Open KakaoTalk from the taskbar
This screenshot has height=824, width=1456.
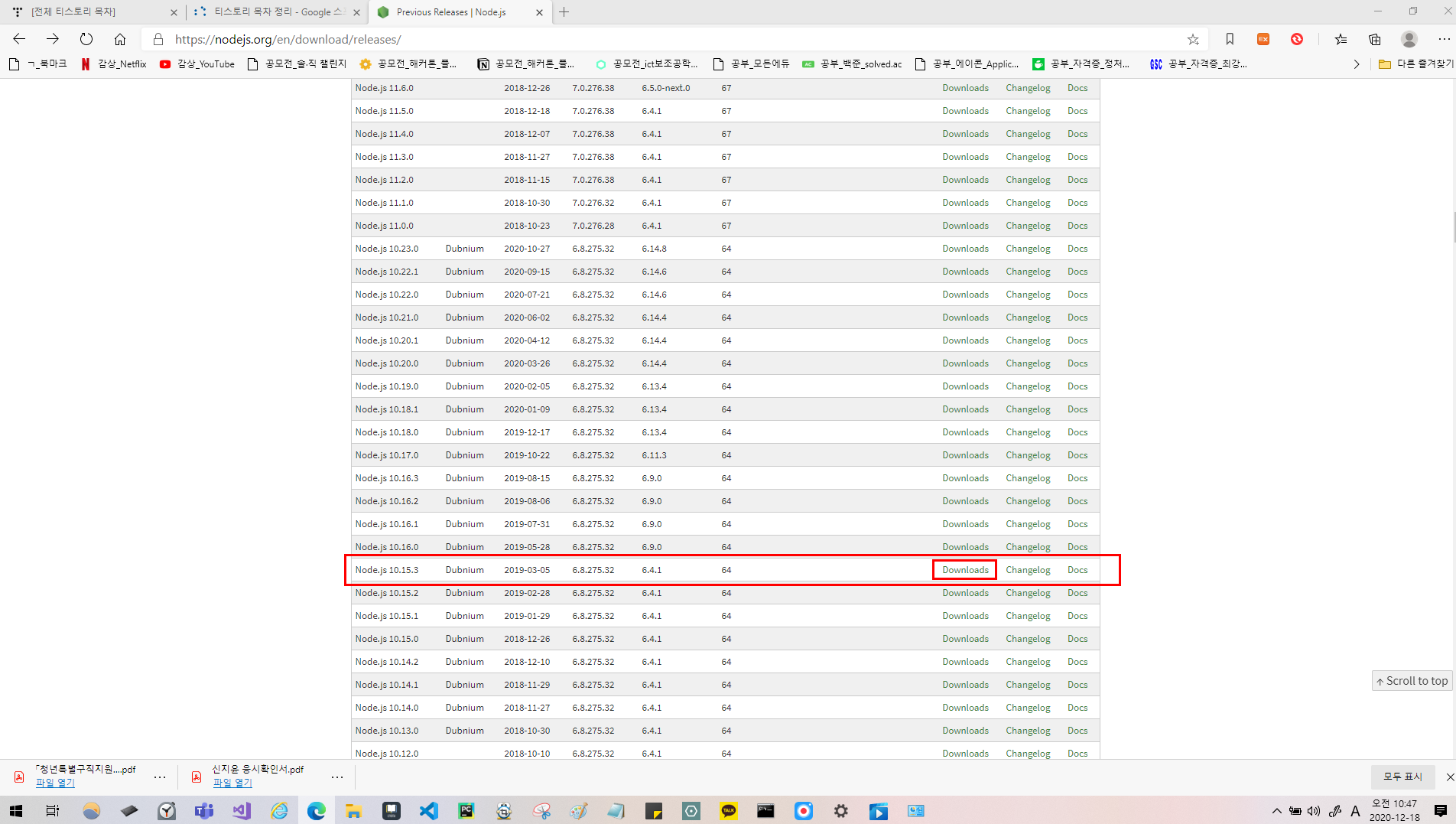pyautogui.click(x=729, y=811)
